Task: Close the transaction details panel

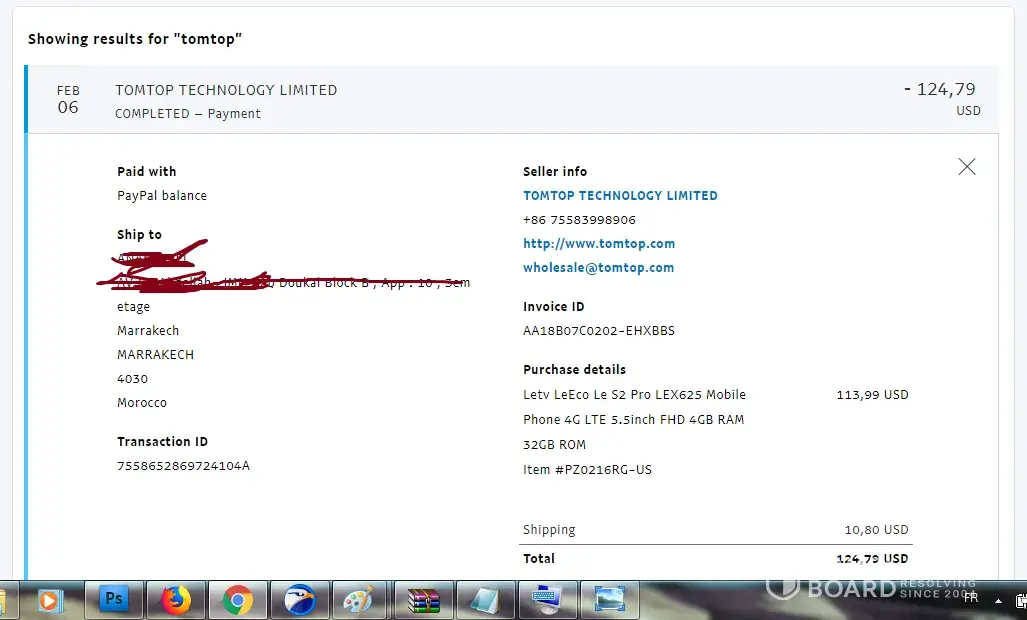Action: [967, 167]
